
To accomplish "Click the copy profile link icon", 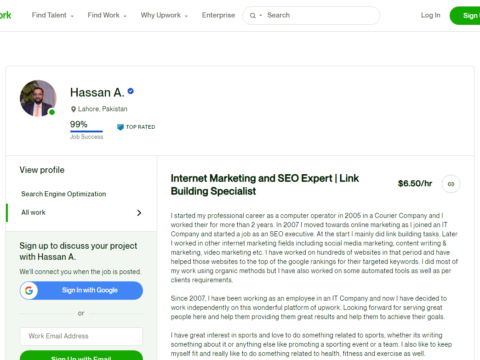I will pos(451,184).
